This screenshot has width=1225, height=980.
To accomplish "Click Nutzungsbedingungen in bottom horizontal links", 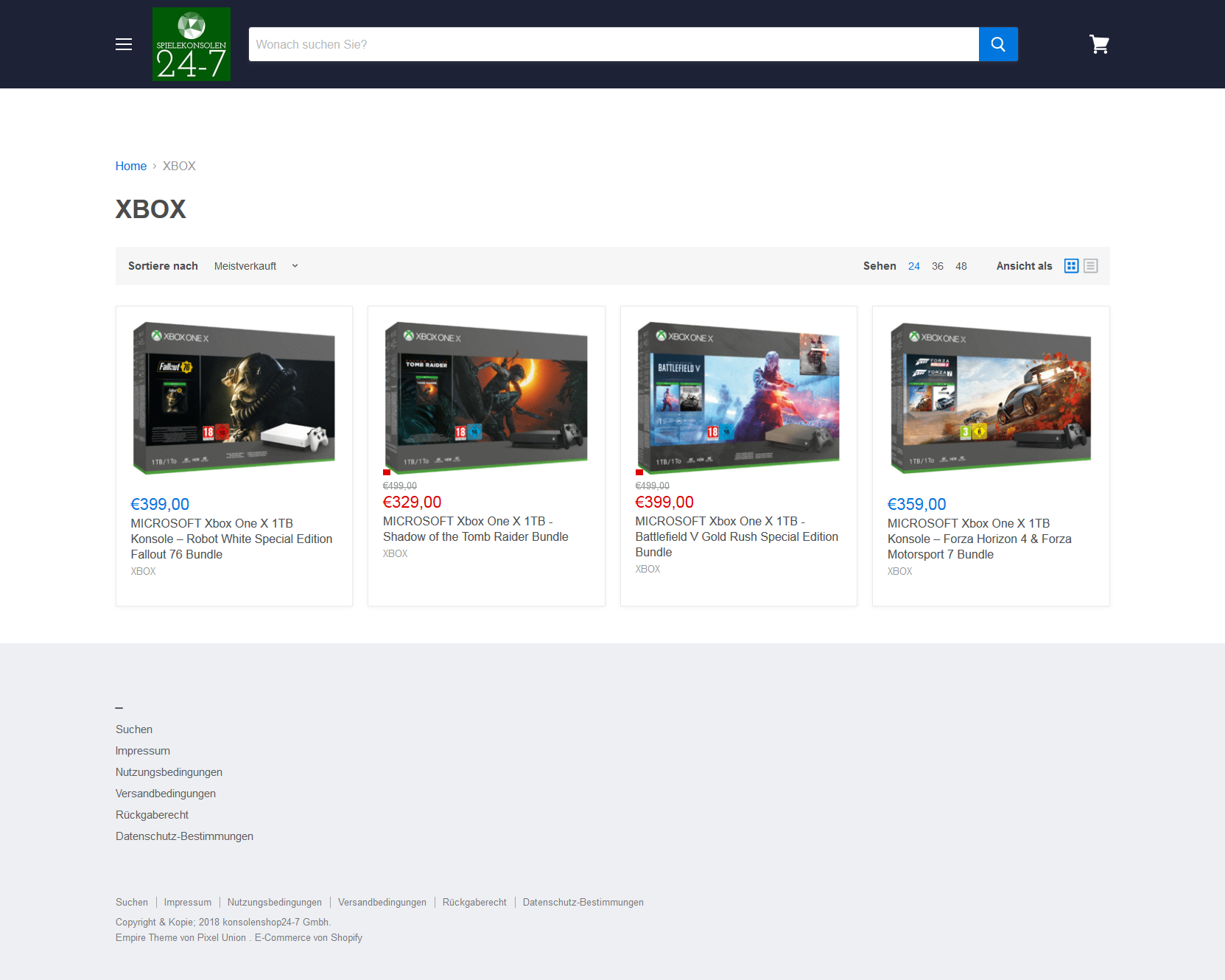I will pos(275,903).
